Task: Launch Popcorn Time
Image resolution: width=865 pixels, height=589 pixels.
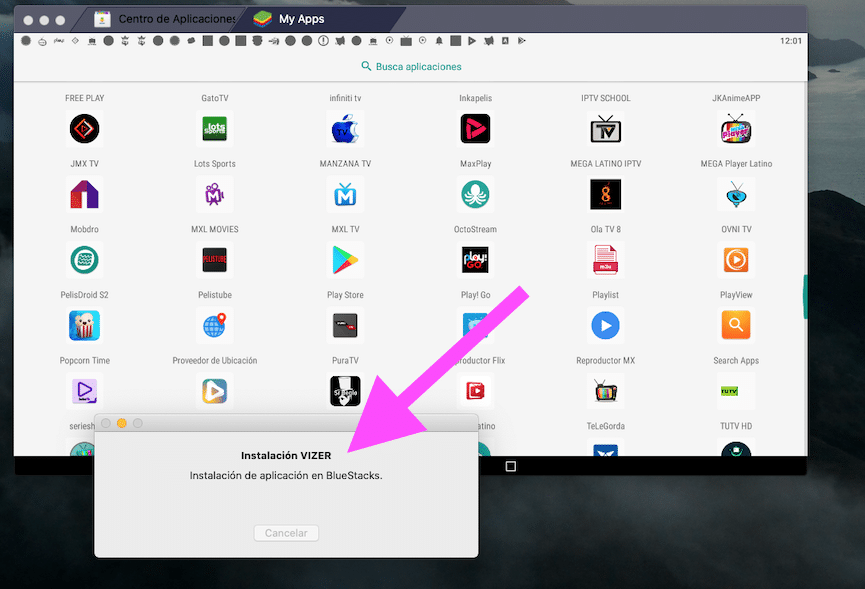Action: point(84,326)
